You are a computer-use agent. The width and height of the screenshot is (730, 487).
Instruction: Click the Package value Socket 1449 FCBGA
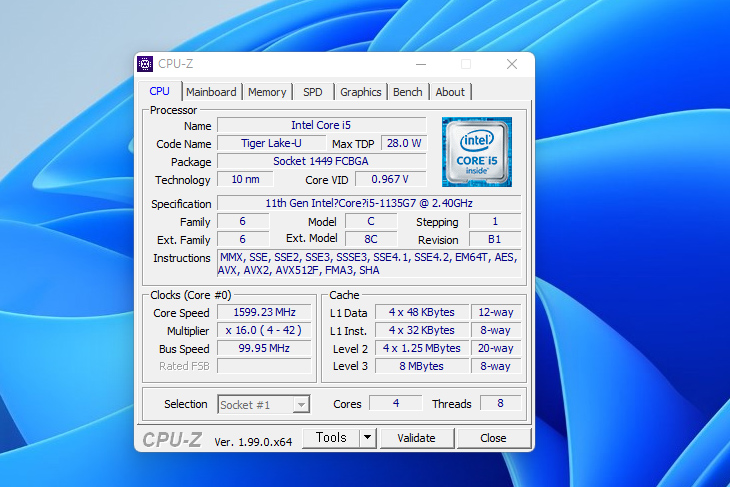tap(321, 161)
